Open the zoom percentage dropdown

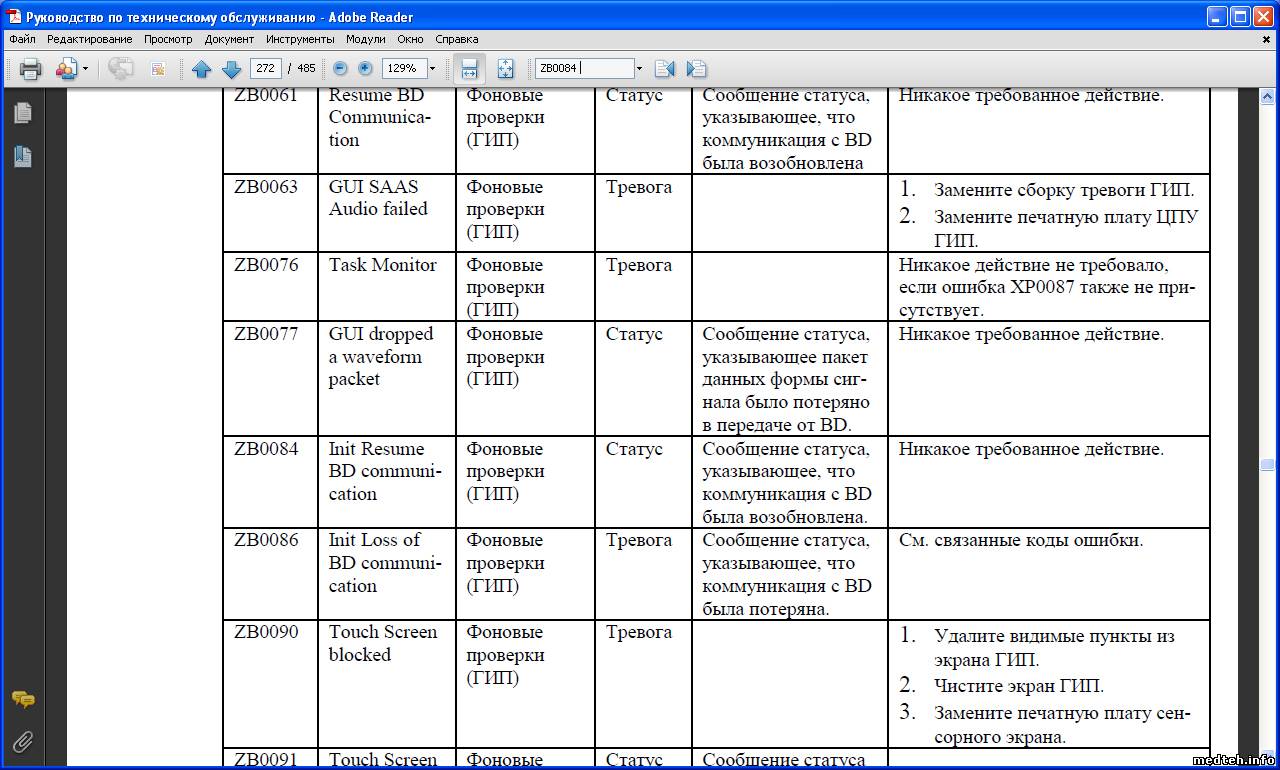pos(432,69)
